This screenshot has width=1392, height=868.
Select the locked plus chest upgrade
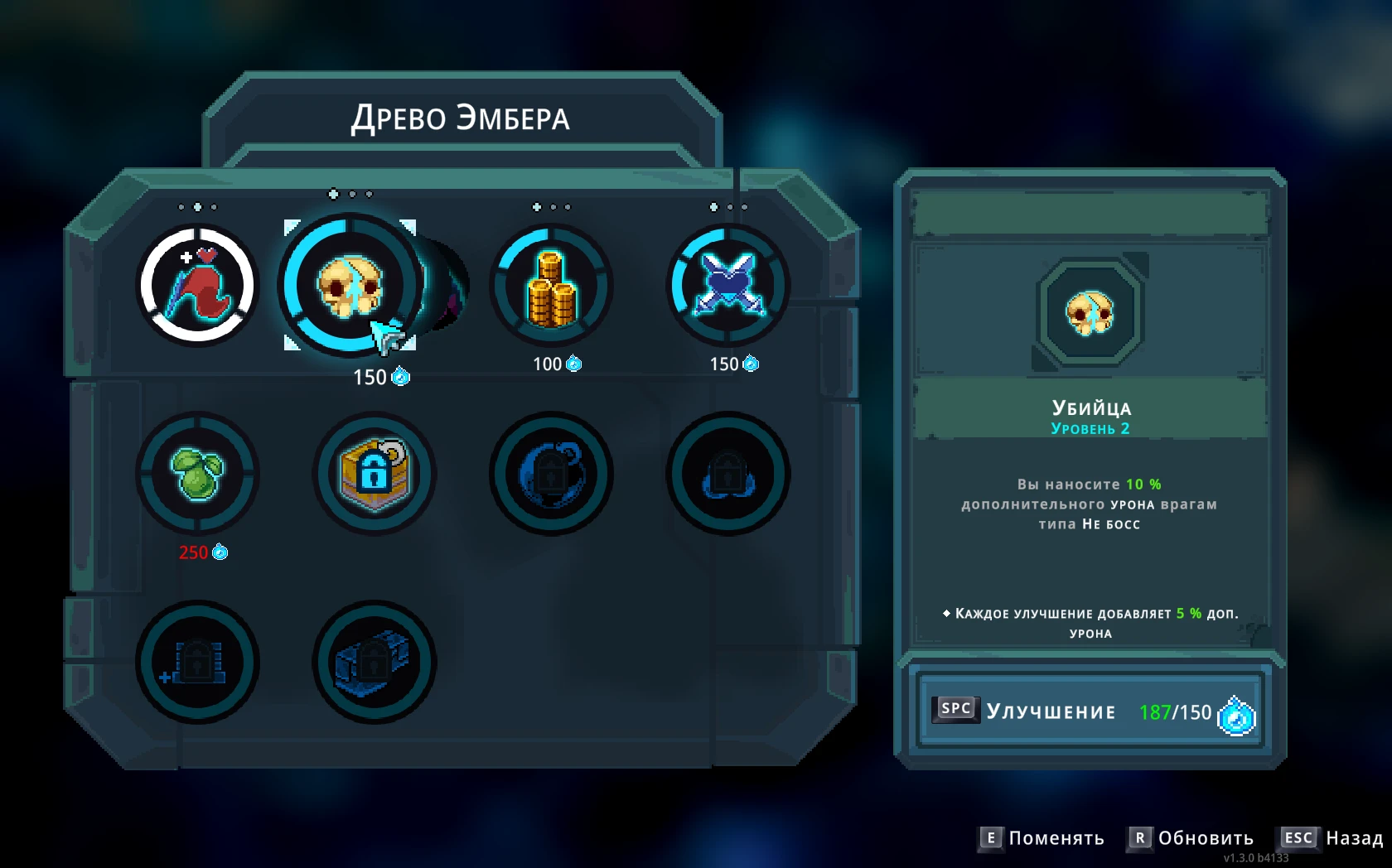(197, 662)
